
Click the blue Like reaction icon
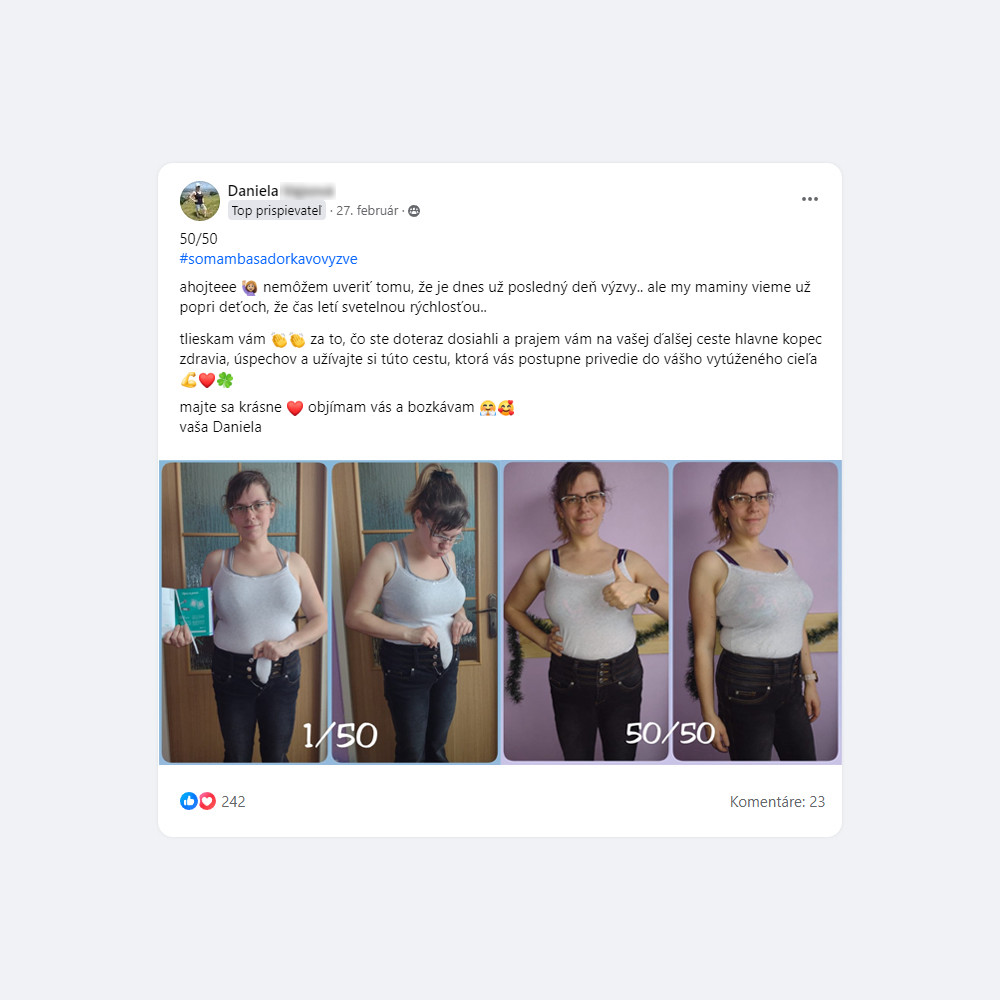[x=189, y=801]
